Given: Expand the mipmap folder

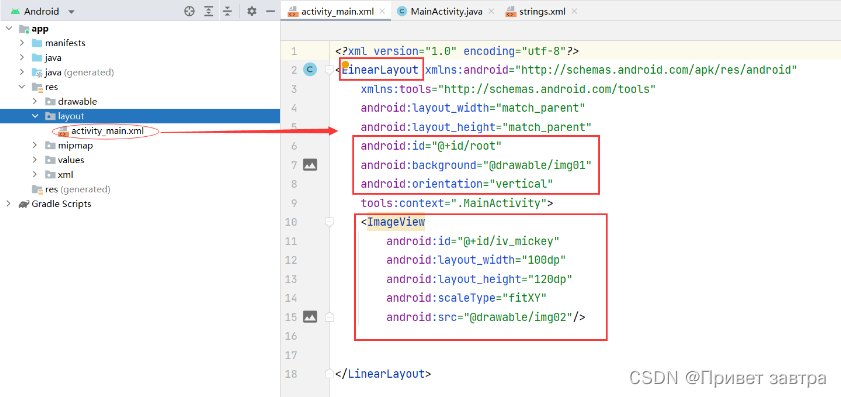Looking at the screenshot, I should coord(35,145).
